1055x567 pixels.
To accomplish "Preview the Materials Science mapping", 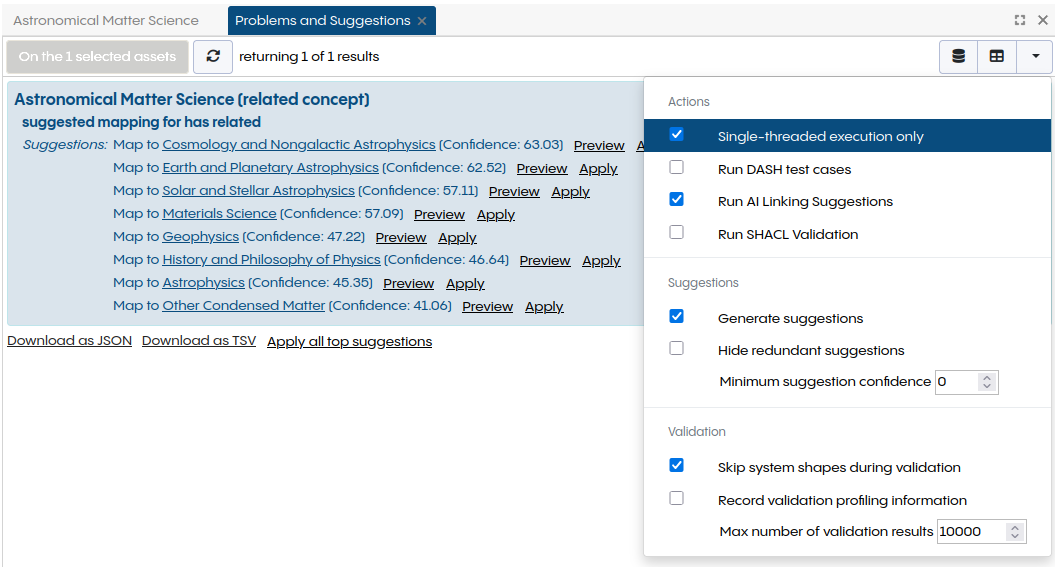I will [439, 214].
